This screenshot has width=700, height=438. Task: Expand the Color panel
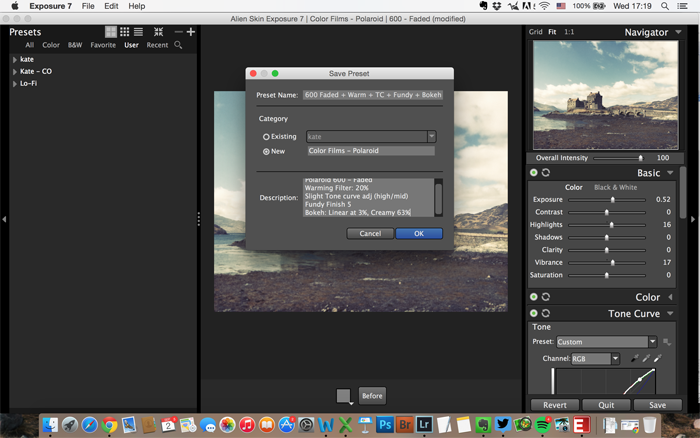[x=670, y=297]
